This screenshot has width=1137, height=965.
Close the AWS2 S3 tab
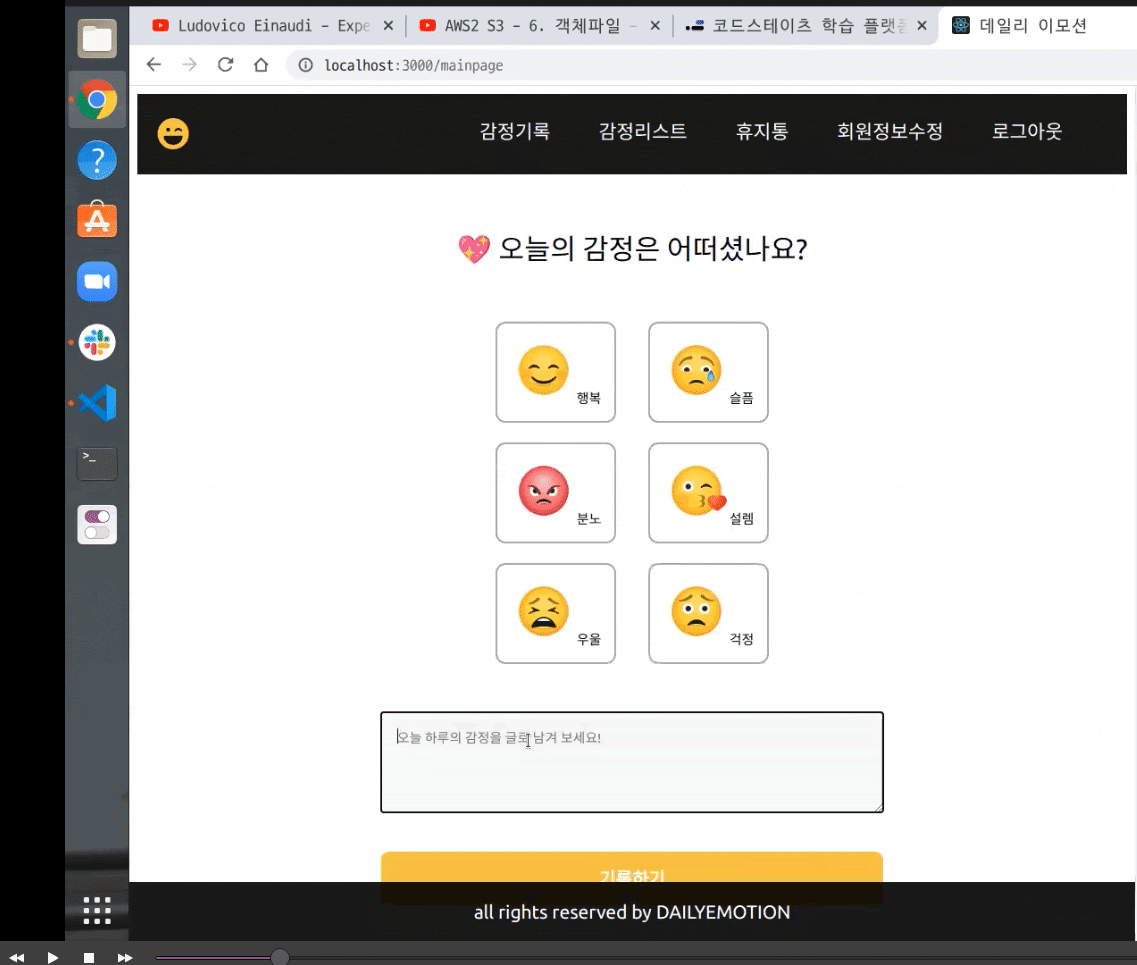coord(655,25)
